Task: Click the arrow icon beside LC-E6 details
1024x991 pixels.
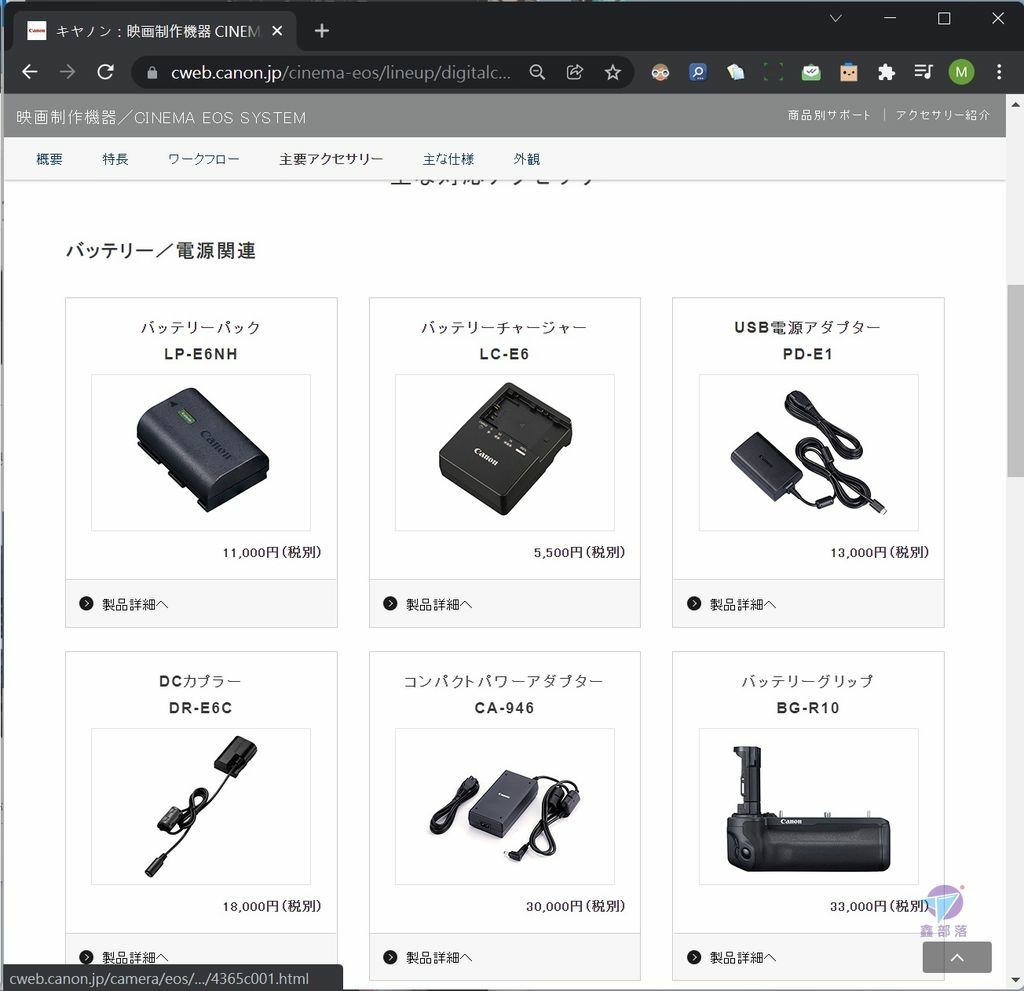Action: [391, 604]
